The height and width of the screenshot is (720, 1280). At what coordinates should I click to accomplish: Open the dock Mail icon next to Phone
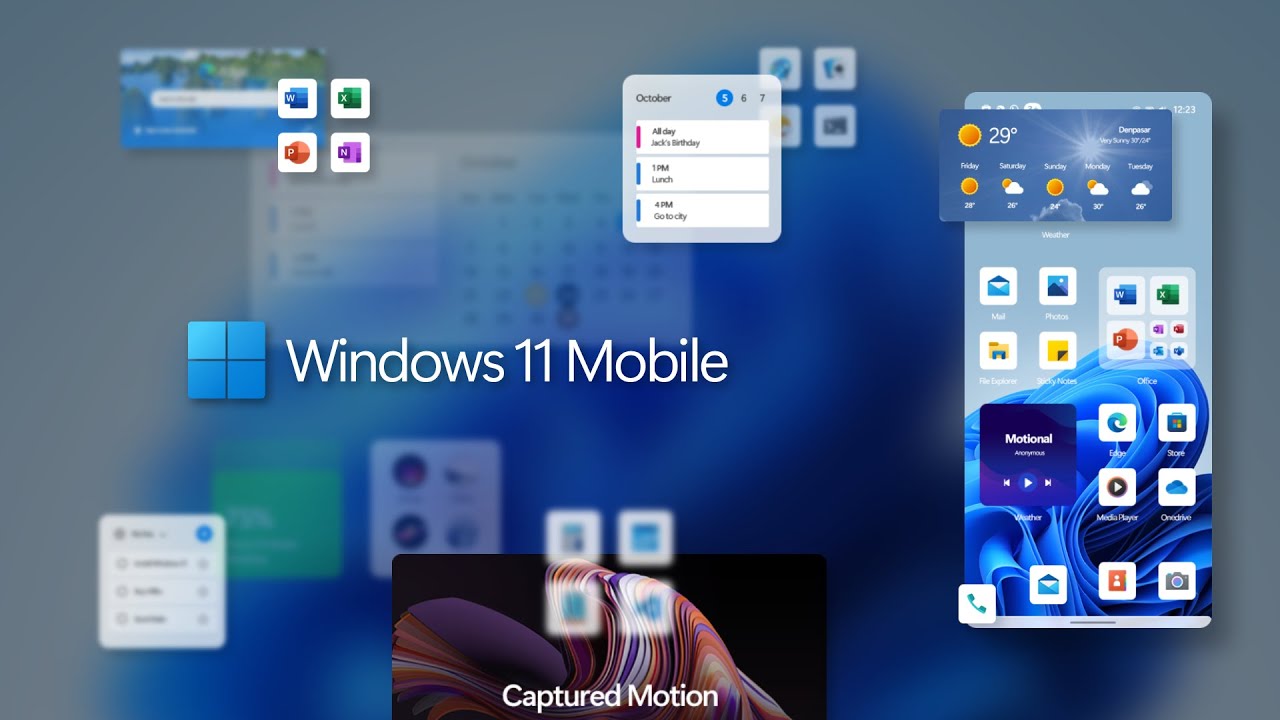[1048, 583]
